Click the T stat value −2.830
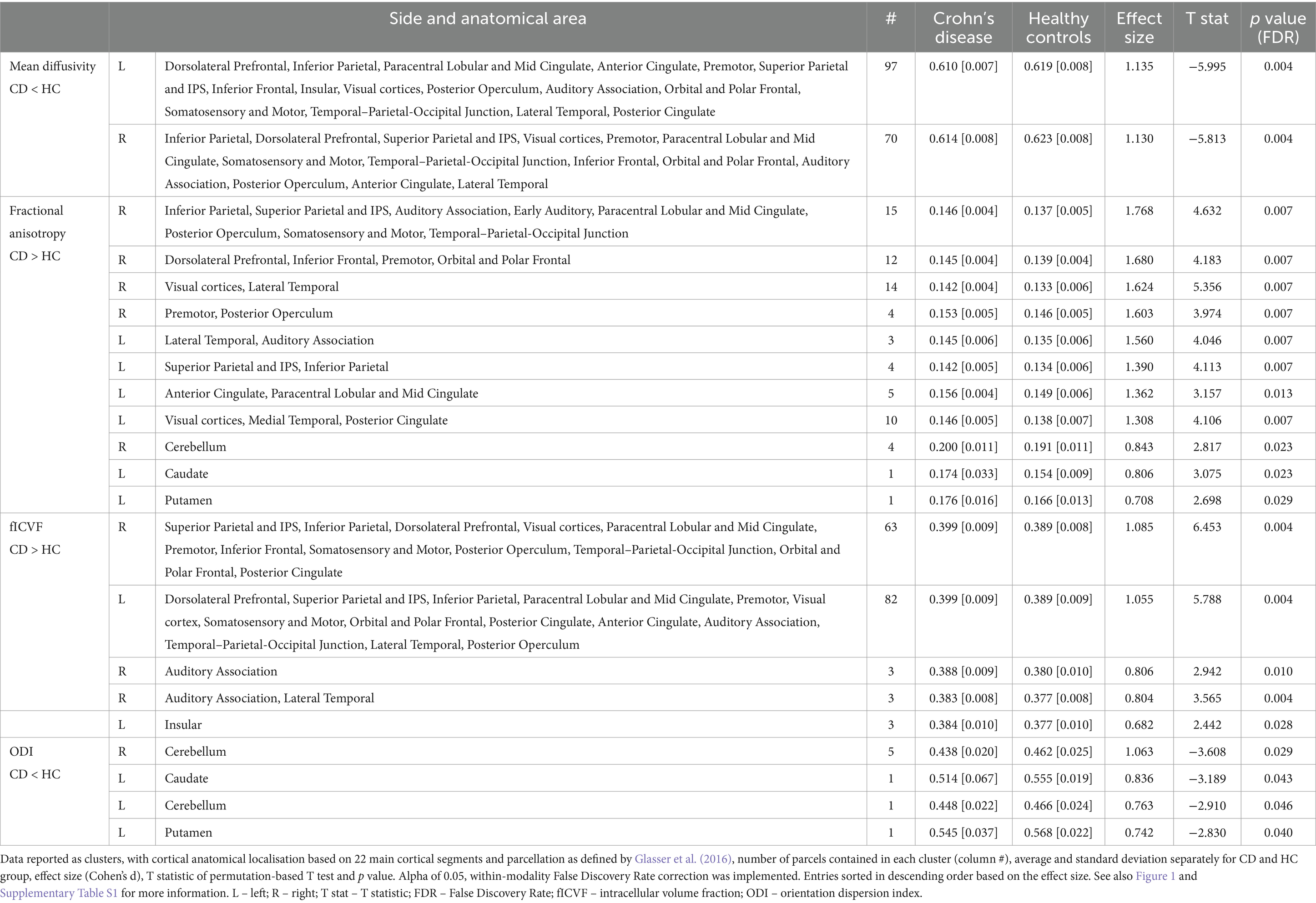This screenshot has height=903, width=1316. (x=1207, y=833)
